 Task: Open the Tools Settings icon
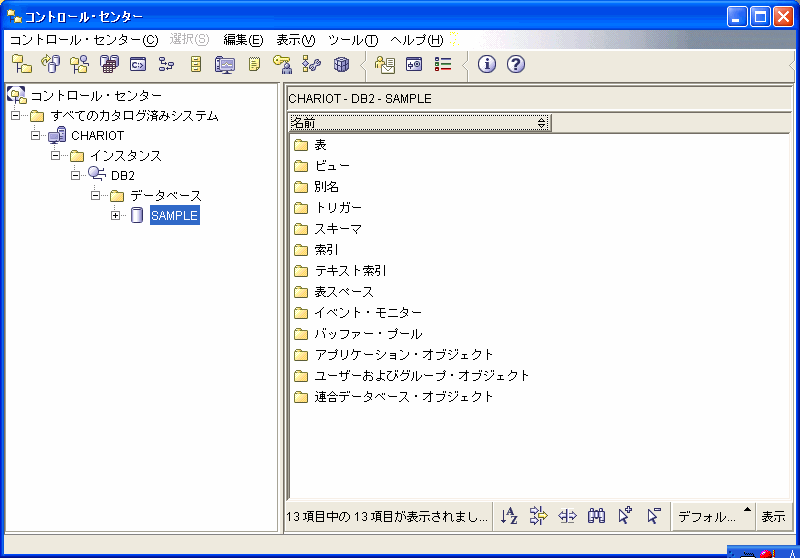click(414, 64)
